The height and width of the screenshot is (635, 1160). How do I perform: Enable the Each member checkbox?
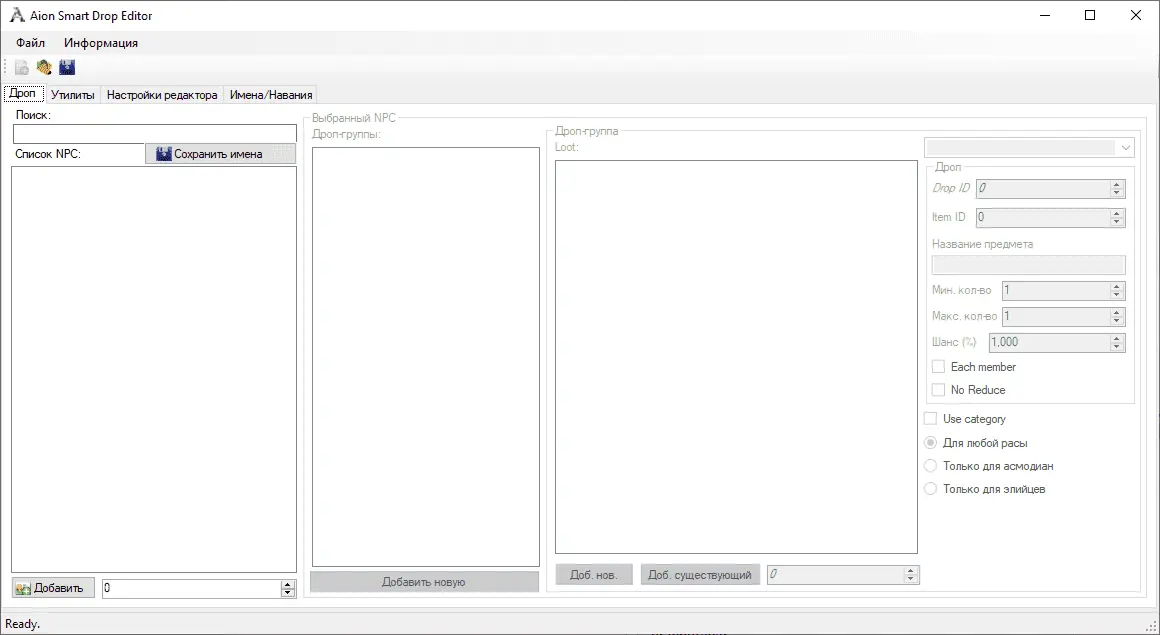938,367
